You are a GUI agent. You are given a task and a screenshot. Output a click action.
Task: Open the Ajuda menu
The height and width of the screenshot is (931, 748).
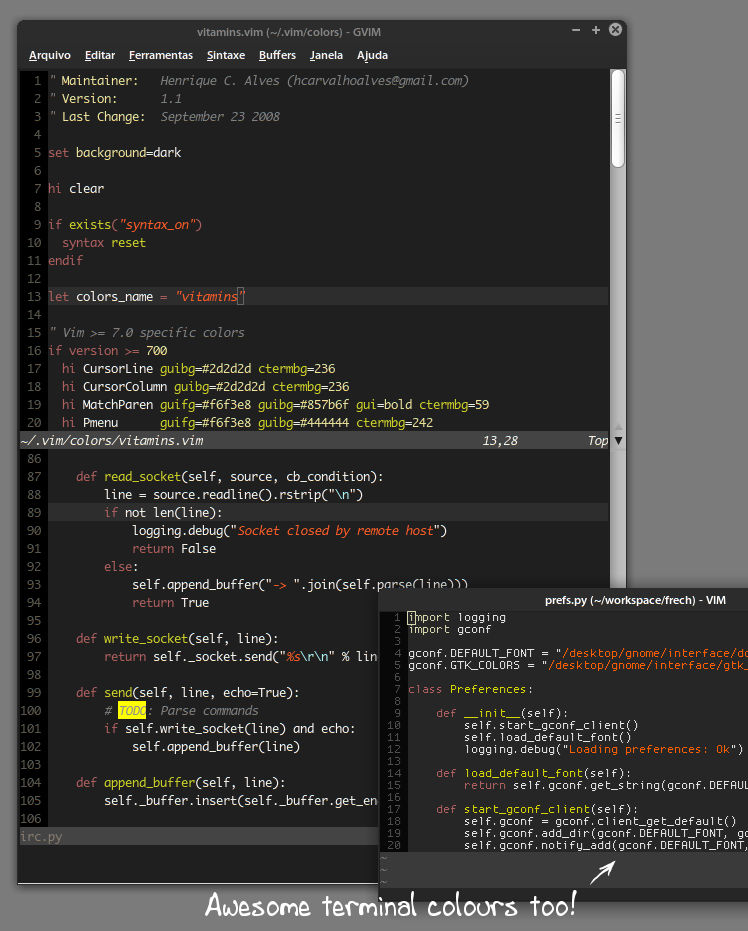372,55
